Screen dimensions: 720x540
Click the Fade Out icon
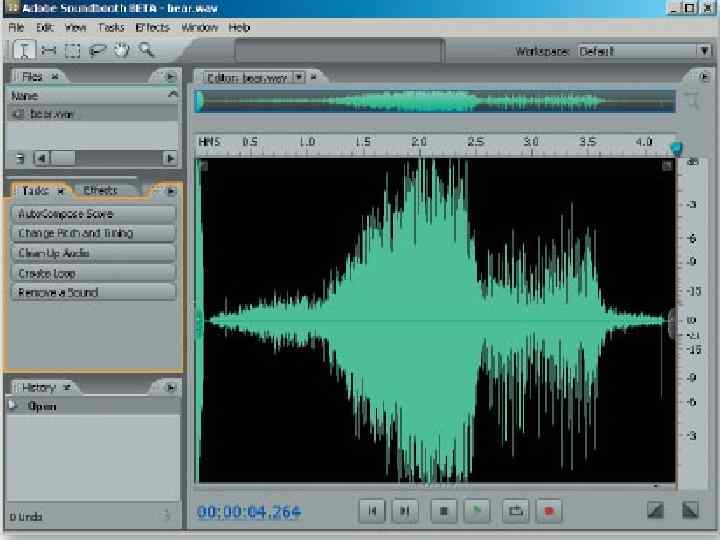coord(691,510)
